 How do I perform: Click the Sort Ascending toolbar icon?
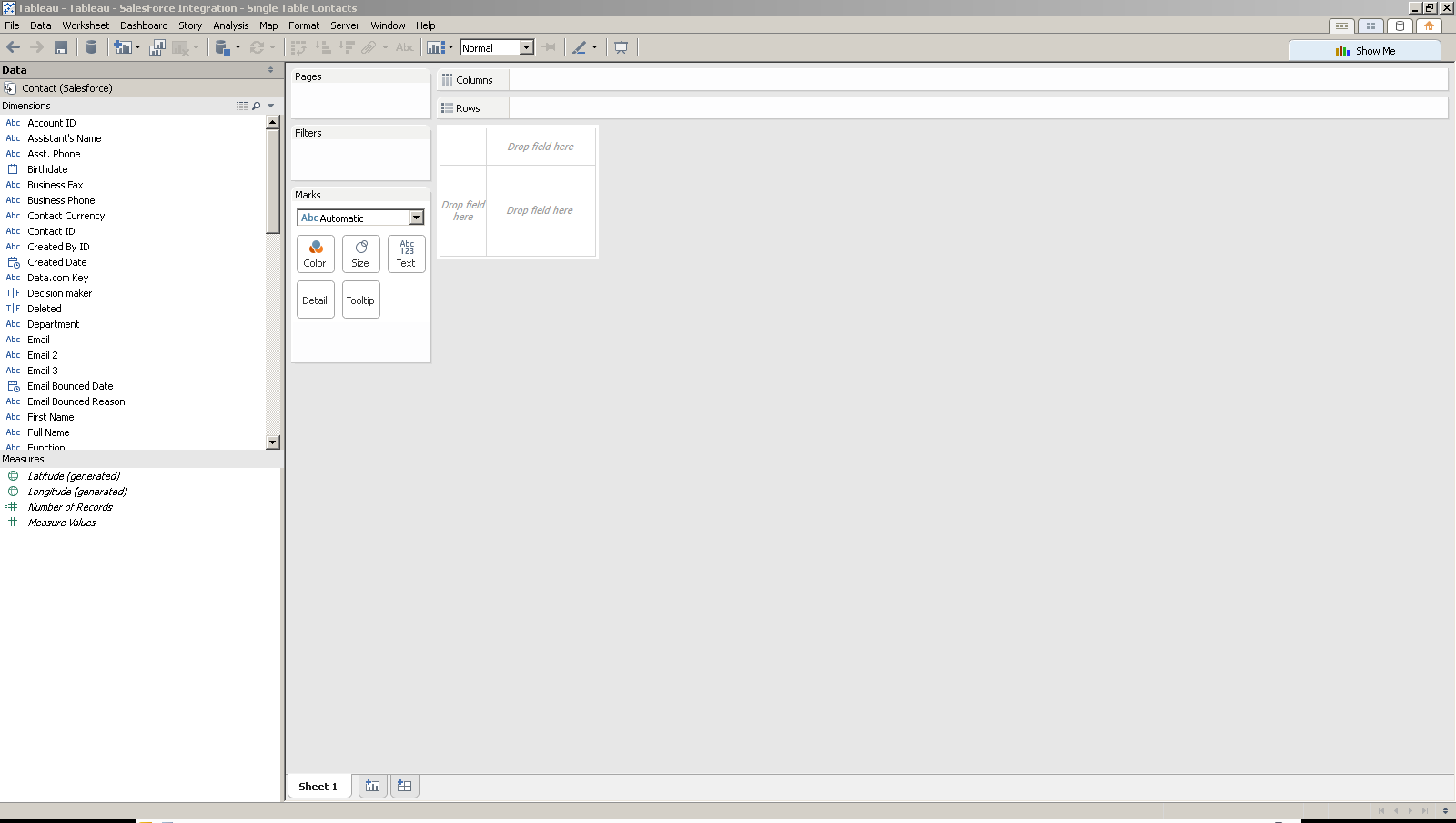coord(322,47)
